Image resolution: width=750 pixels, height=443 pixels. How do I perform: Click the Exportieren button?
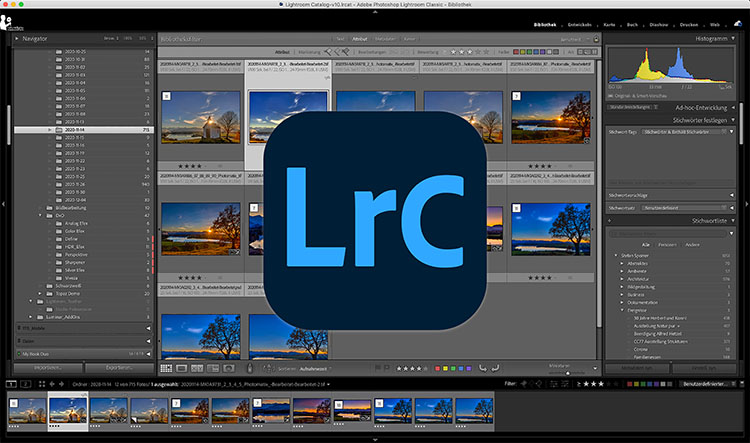coord(119,368)
